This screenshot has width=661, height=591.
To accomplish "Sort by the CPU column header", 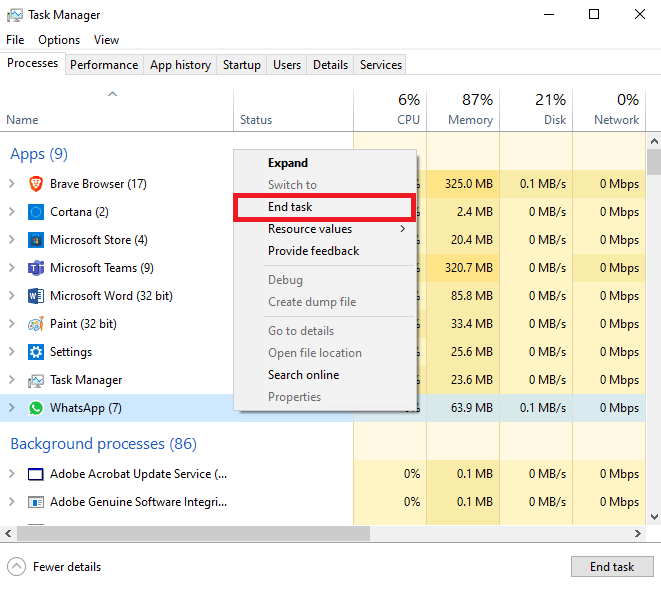I will (390, 110).
